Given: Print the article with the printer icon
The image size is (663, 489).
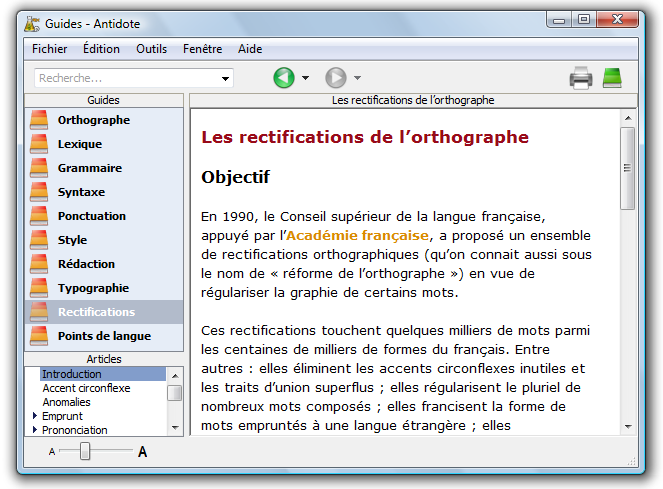Looking at the screenshot, I should pos(581,78).
